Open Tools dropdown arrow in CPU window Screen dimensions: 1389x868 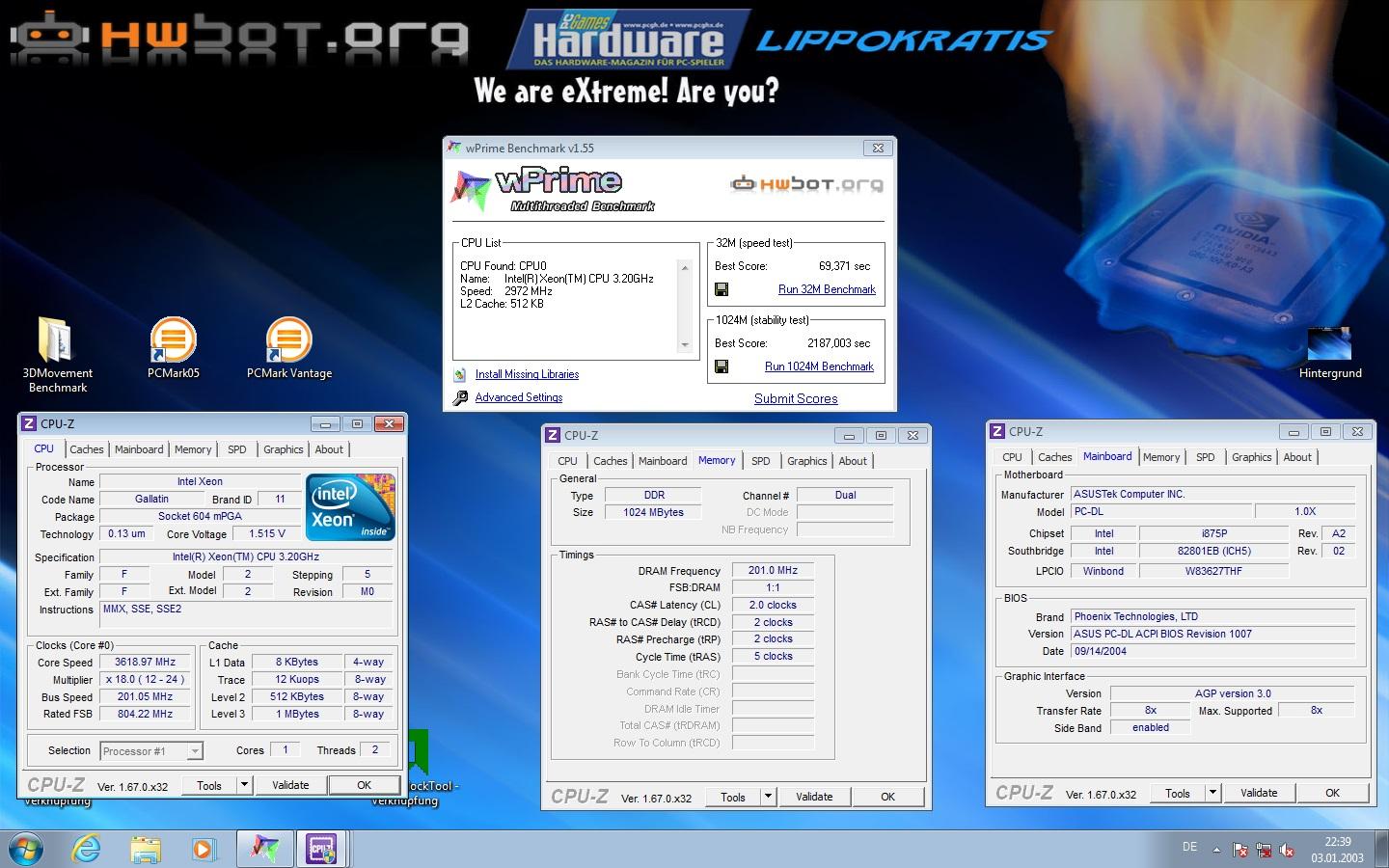tap(244, 785)
